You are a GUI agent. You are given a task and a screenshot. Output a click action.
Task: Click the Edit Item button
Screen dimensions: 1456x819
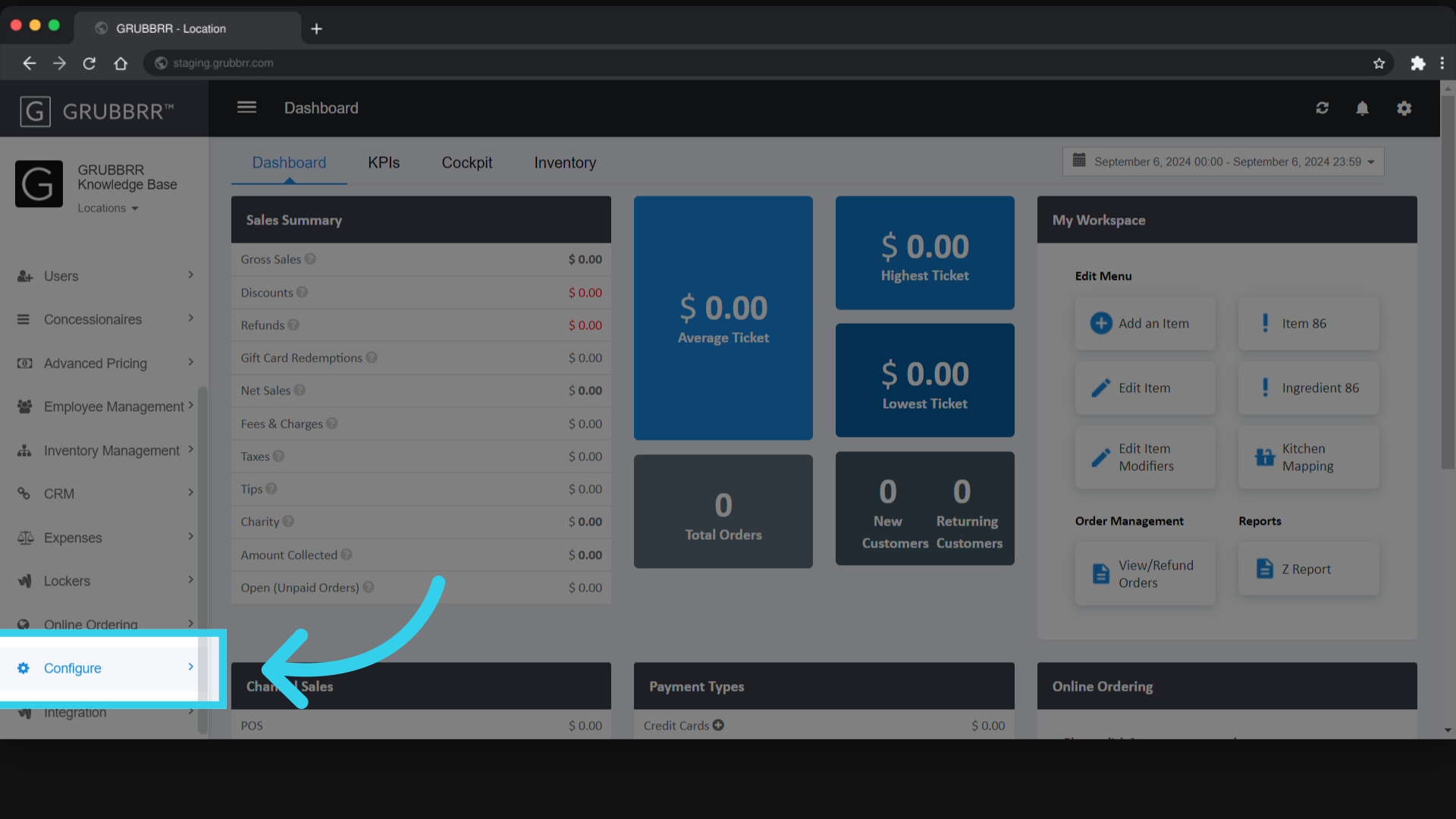point(1145,388)
